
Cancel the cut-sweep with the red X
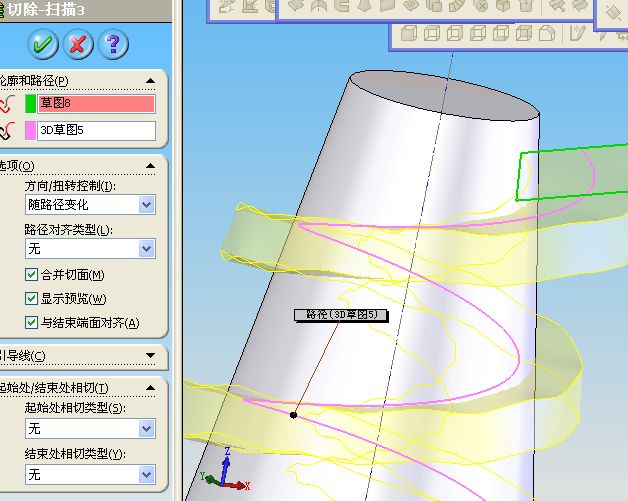[x=78, y=44]
